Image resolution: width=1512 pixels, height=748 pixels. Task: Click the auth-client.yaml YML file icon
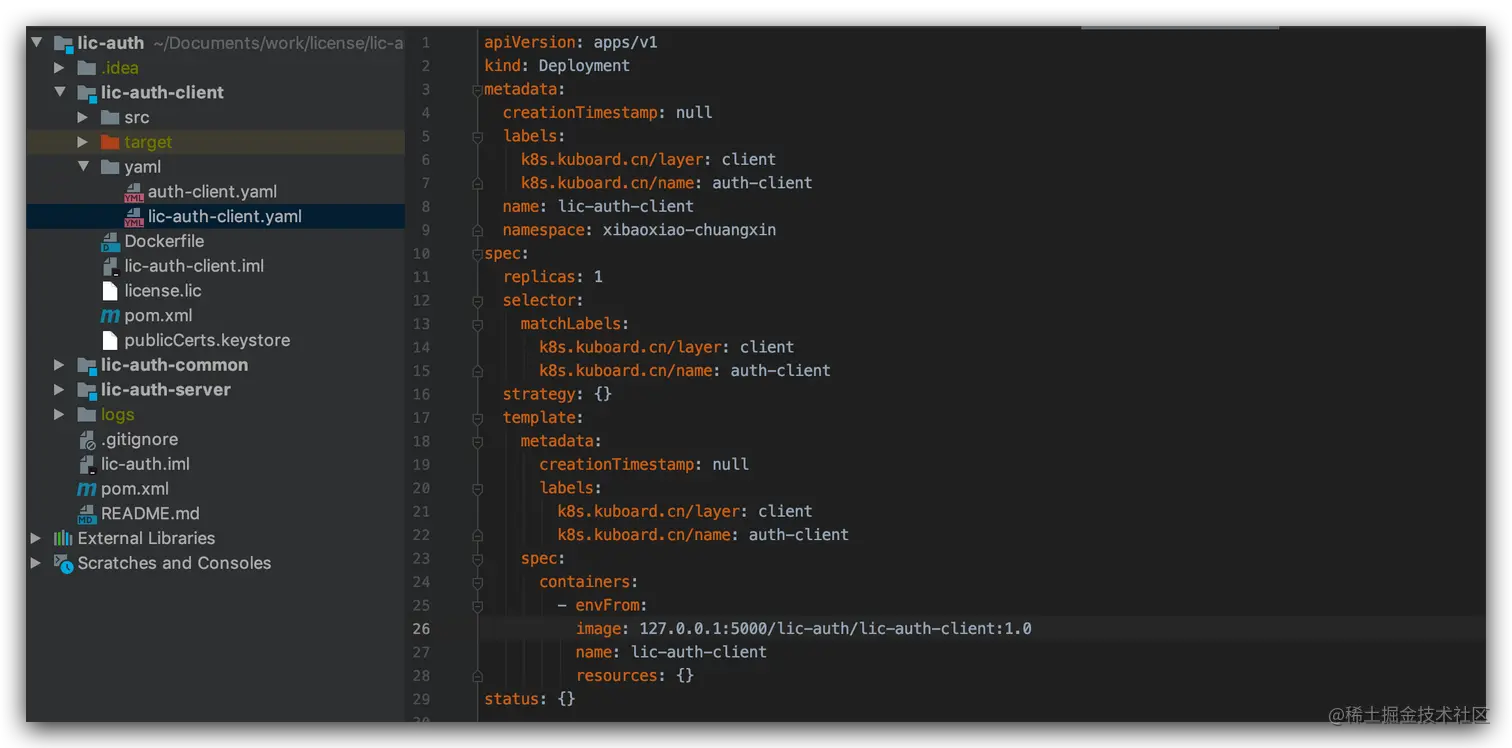tap(134, 192)
